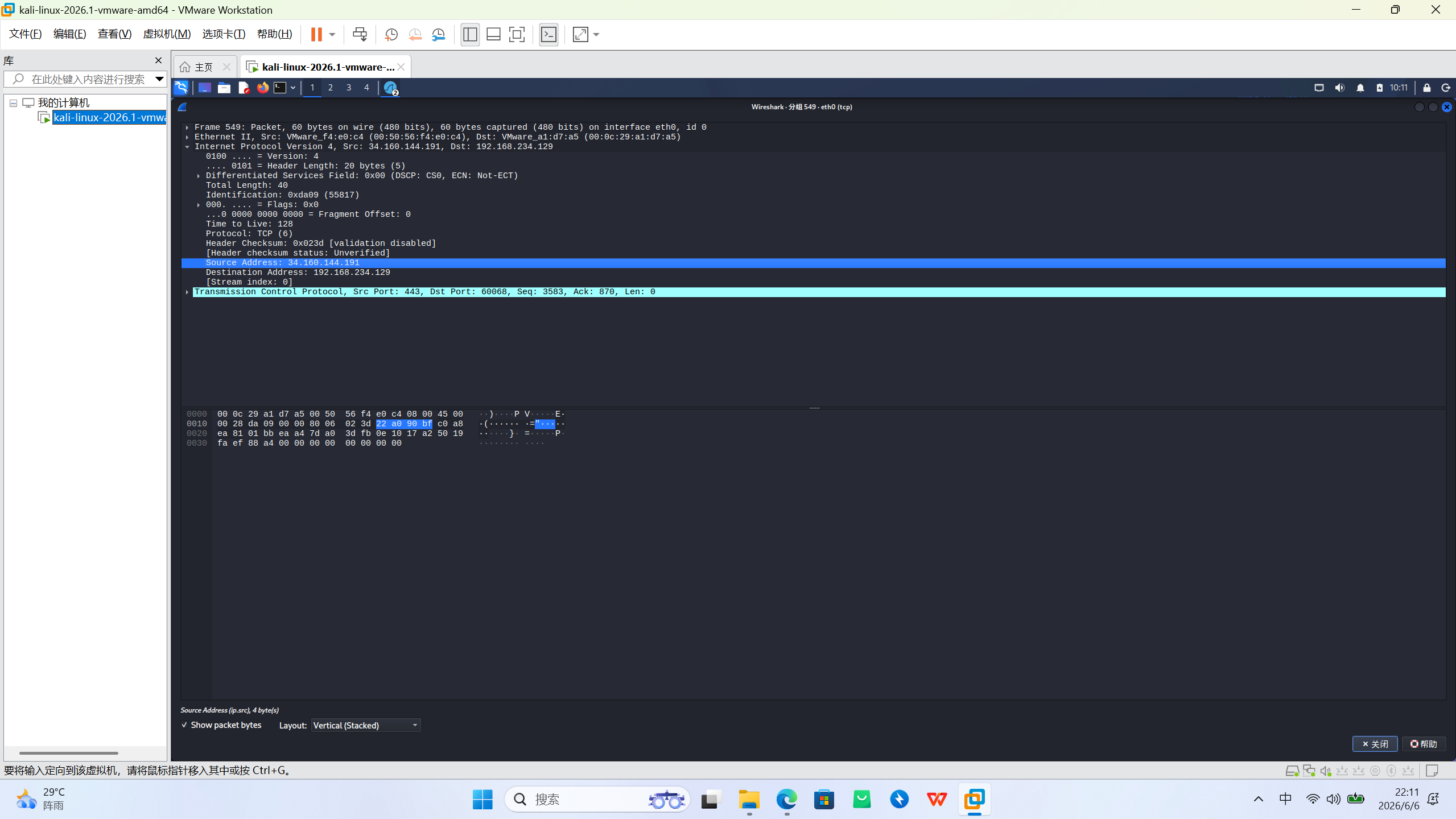Click the Wireshark fin window icon

[x=182, y=107]
